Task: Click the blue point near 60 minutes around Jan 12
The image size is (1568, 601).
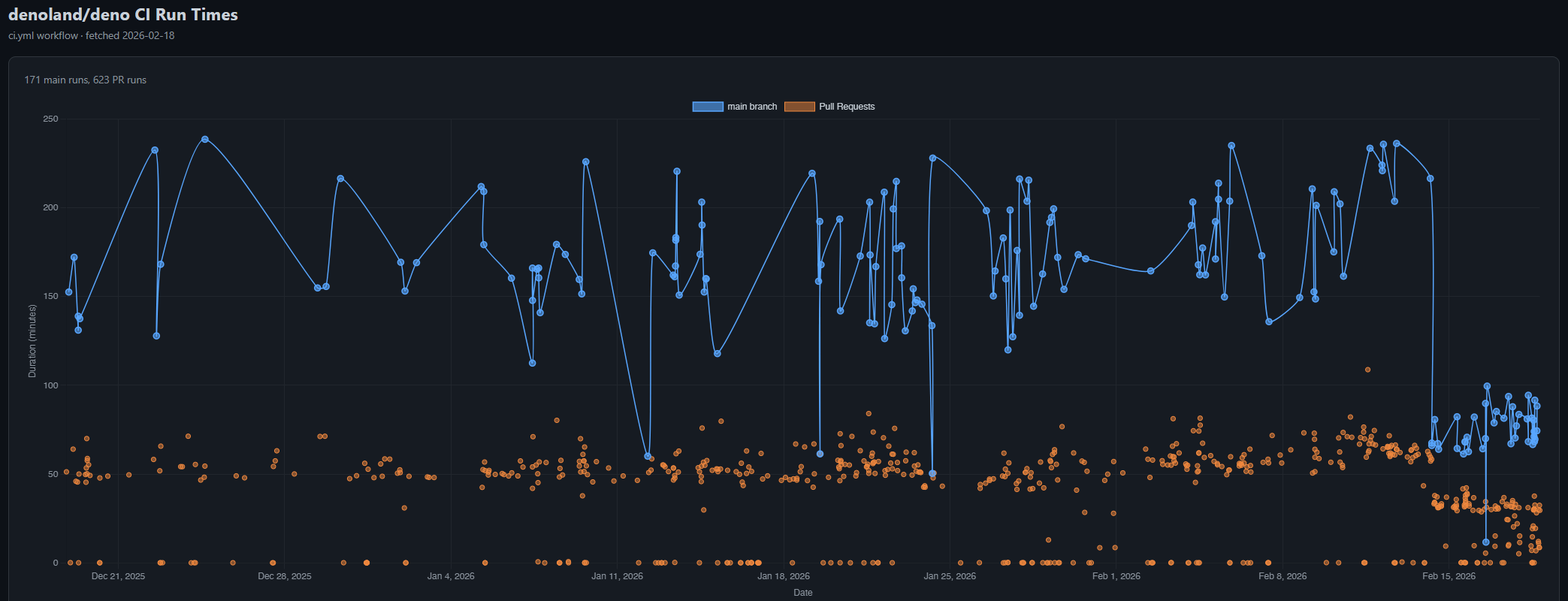Action: click(x=648, y=456)
